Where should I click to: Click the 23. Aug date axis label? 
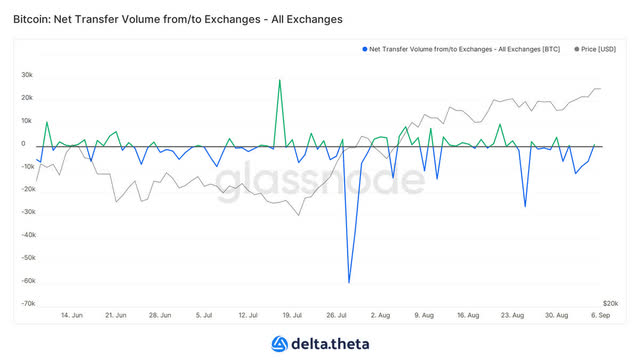click(513, 315)
